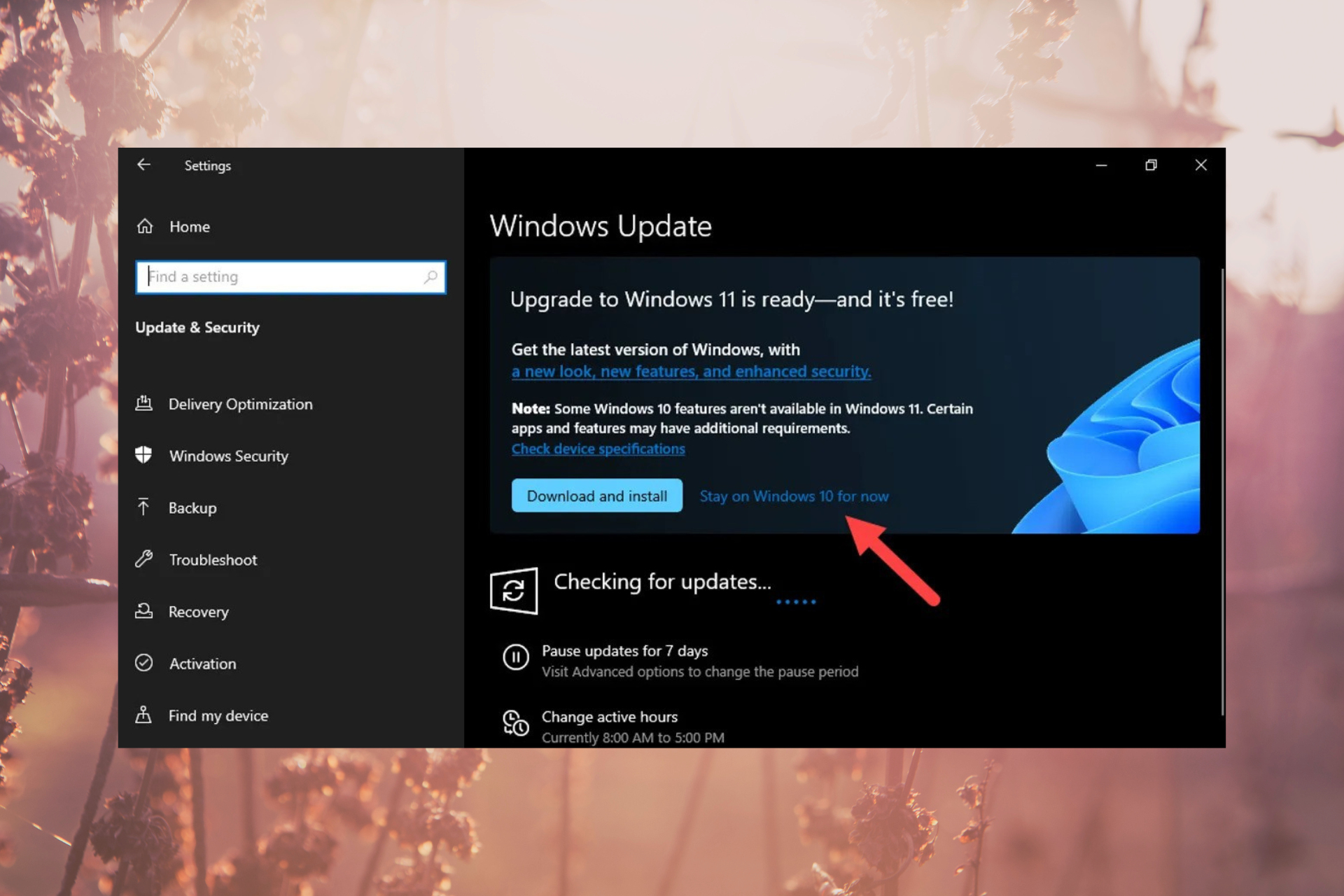Click the Pause updates circular icon

pyautogui.click(x=516, y=657)
